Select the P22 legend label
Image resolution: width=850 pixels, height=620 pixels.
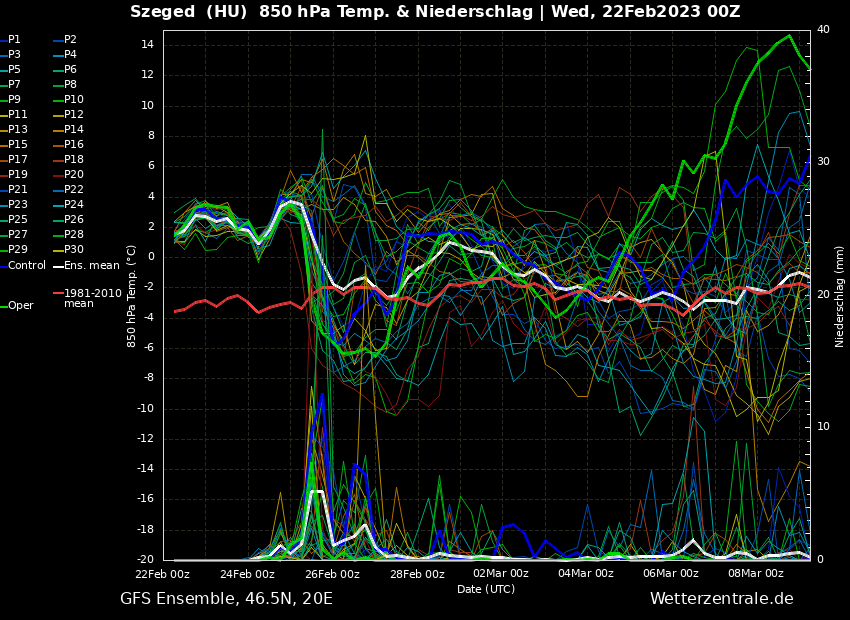click(74, 190)
